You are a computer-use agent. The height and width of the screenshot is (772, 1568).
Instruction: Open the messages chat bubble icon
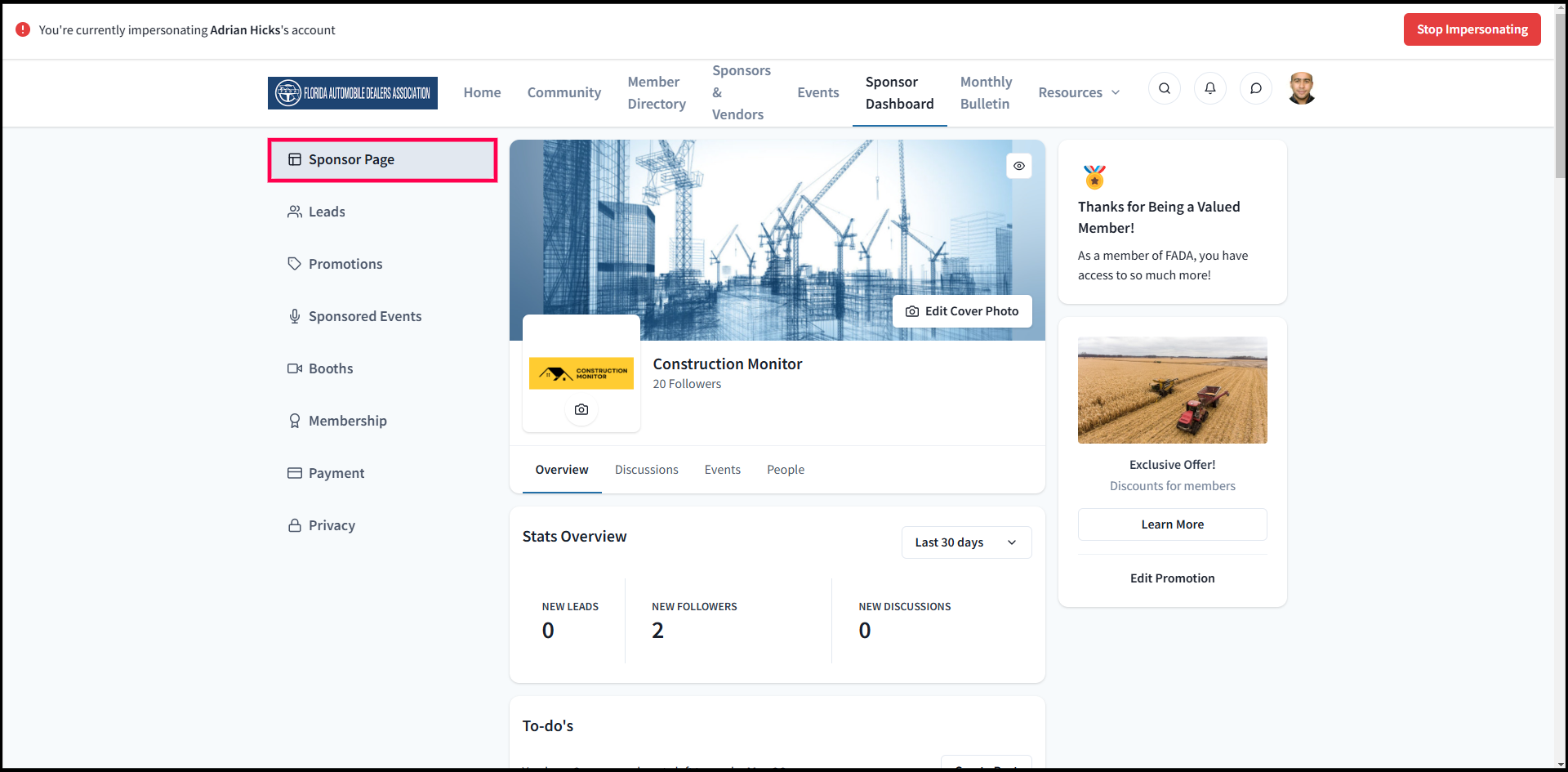[x=1256, y=88]
